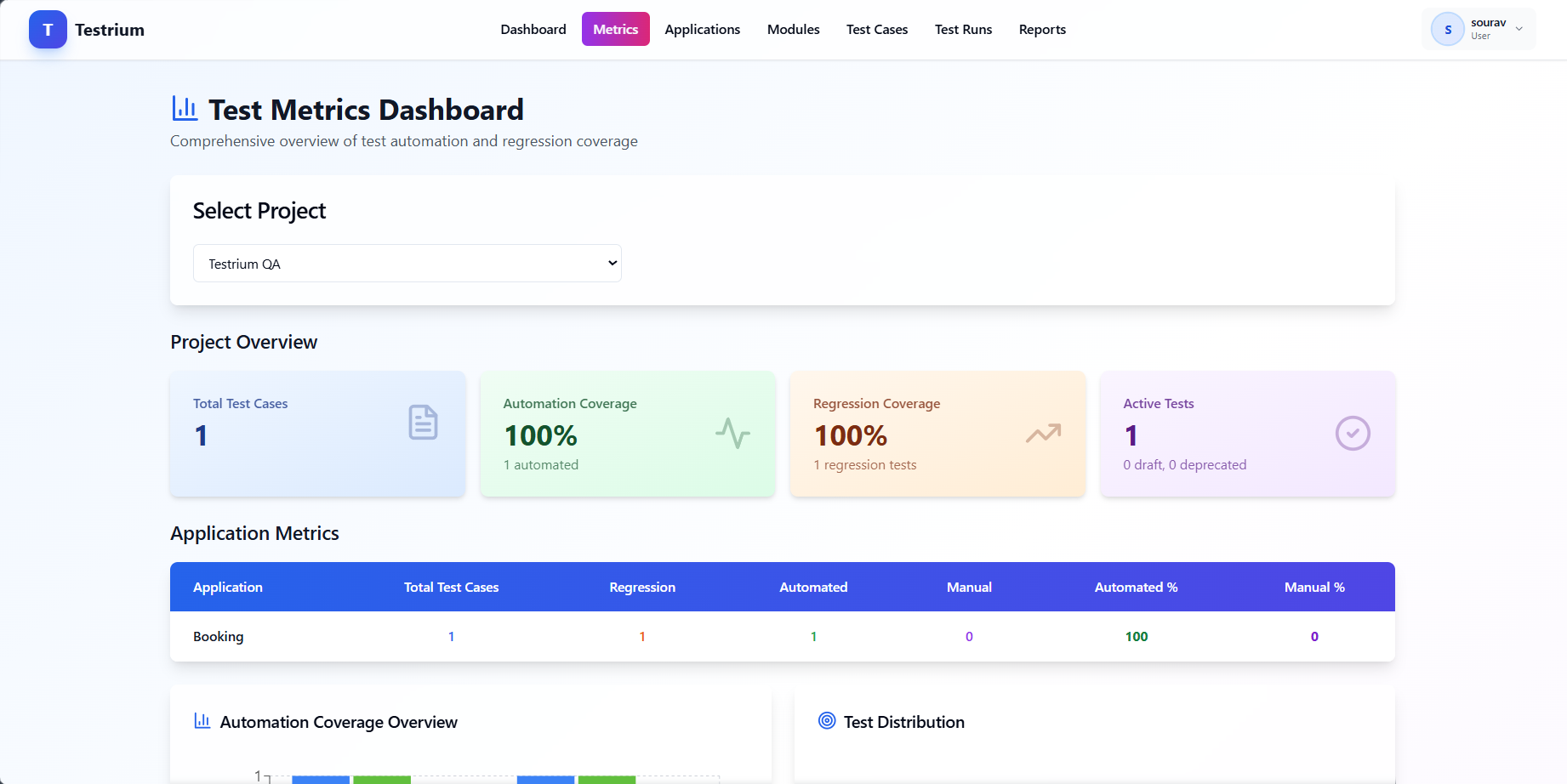
Task: Click the bar chart icon beside Test Metrics Dashboard
Action: coord(185,109)
